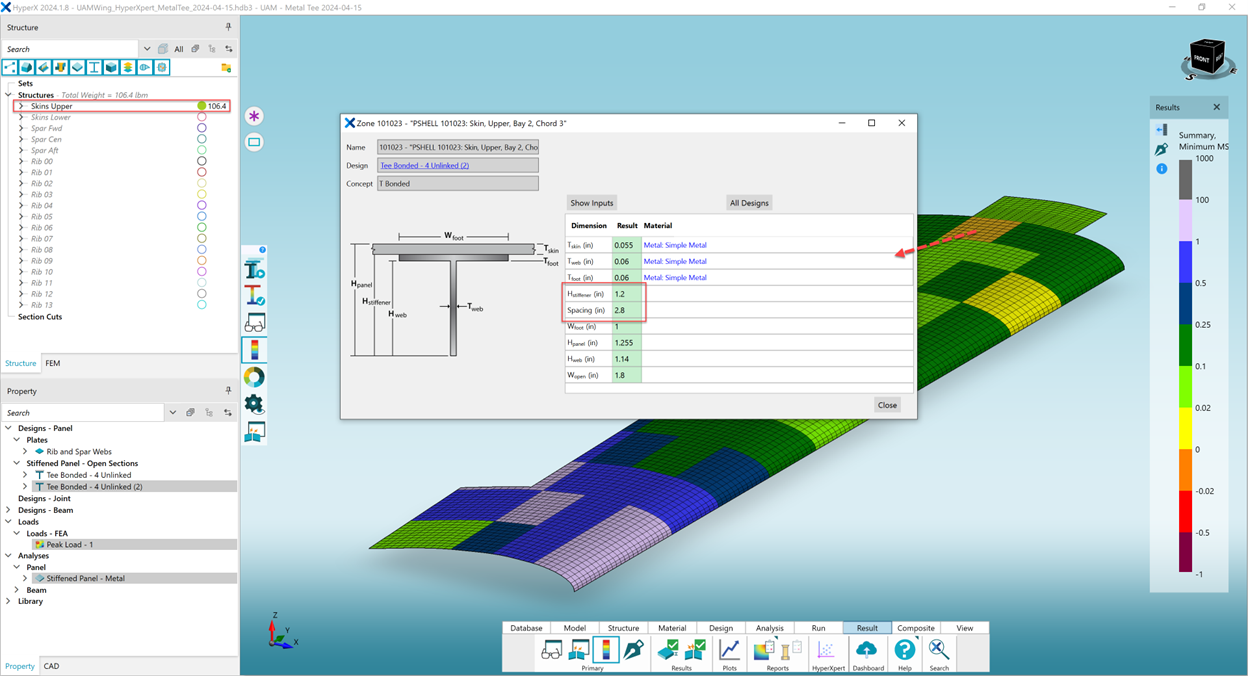The width and height of the screenshot is (1248, 676).
Task: Open the Composite ribbon tab
Action: [915, 628]
